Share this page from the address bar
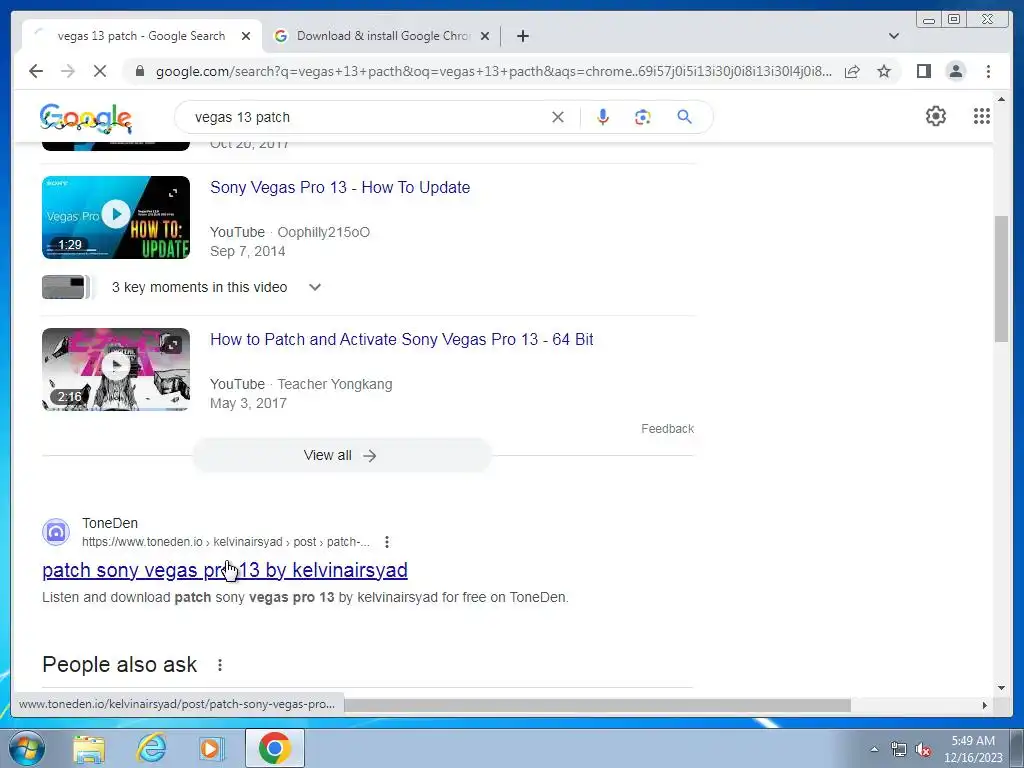Viewport: 1024px width, 768px height. tap(852, 71)
